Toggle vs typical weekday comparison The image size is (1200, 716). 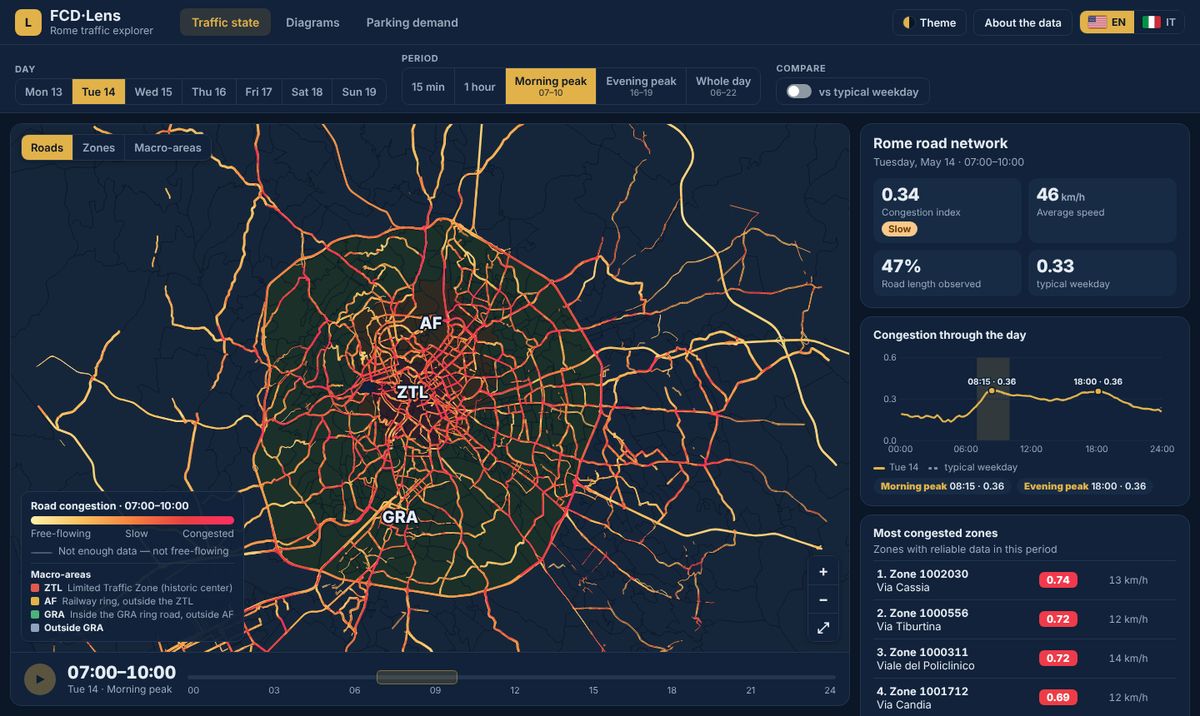pyautogui.click(x=798, y=91)
